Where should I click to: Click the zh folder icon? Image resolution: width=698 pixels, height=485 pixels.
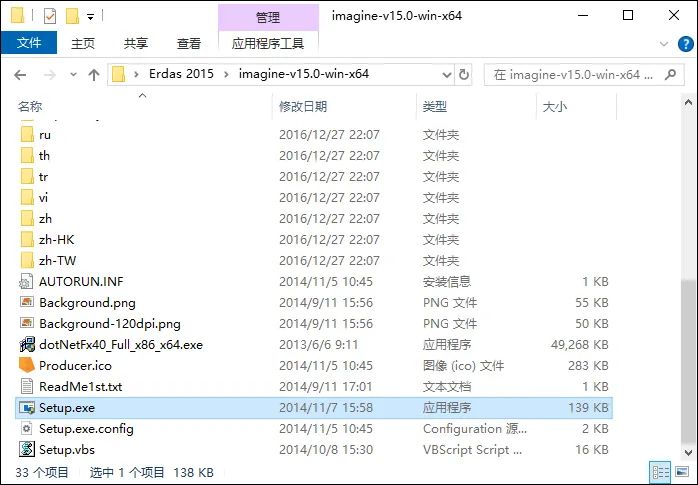point(27,218)
